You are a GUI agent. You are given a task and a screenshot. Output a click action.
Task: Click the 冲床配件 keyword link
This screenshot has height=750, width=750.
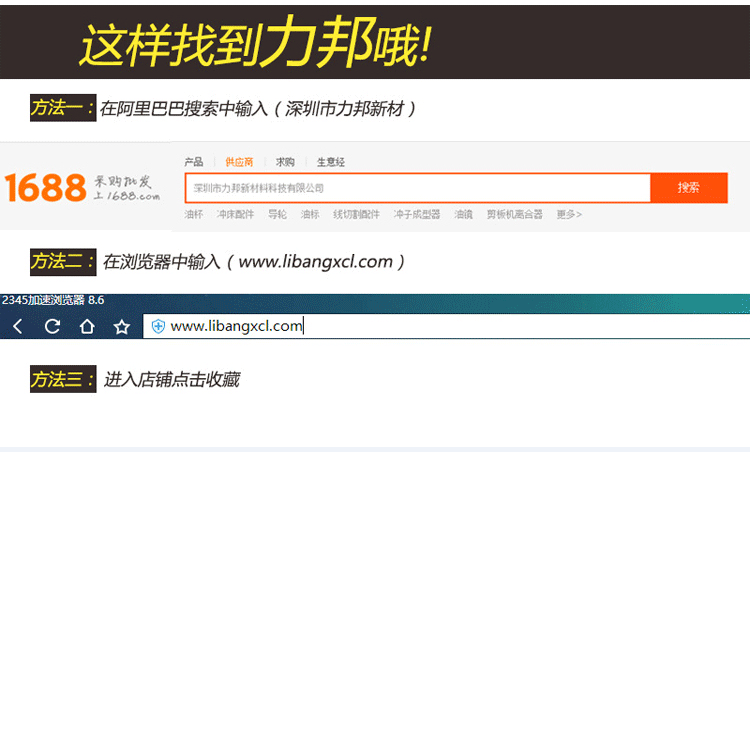(235, 214)
